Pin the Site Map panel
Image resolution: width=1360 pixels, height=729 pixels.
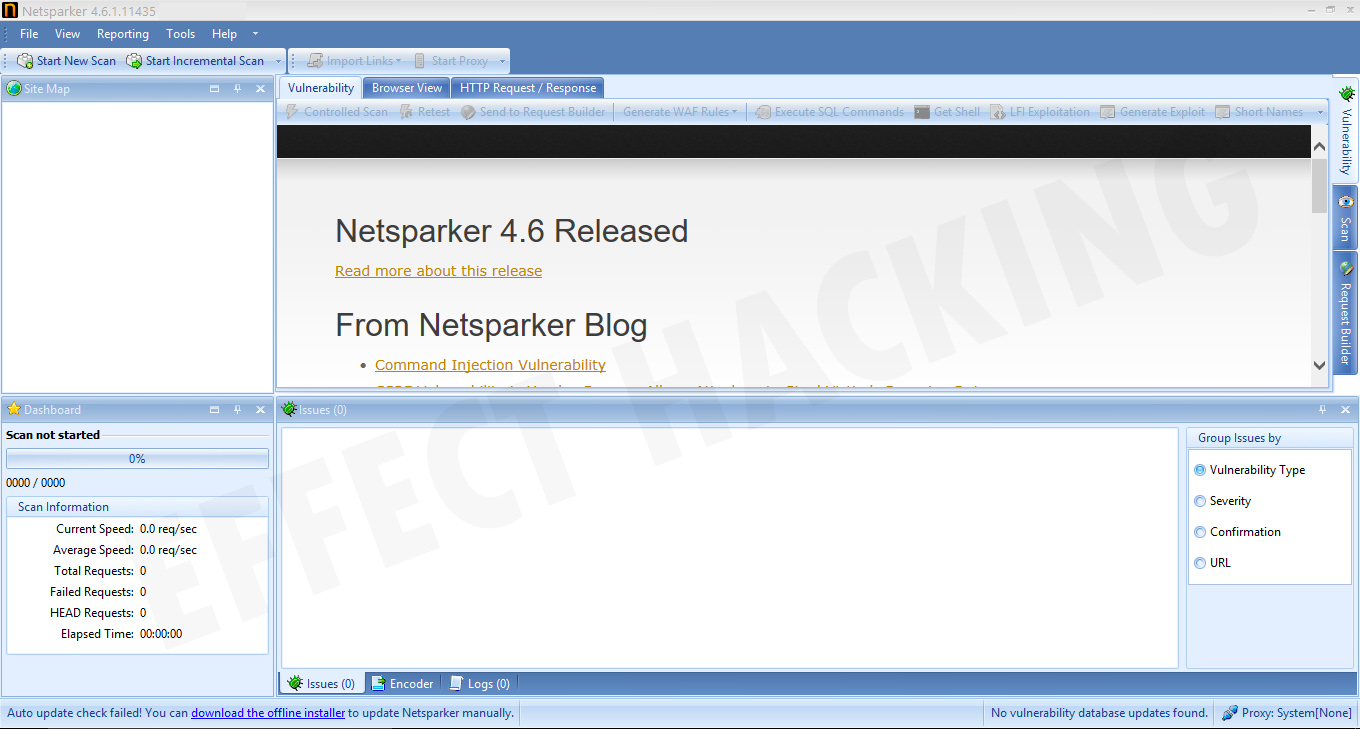238,89
